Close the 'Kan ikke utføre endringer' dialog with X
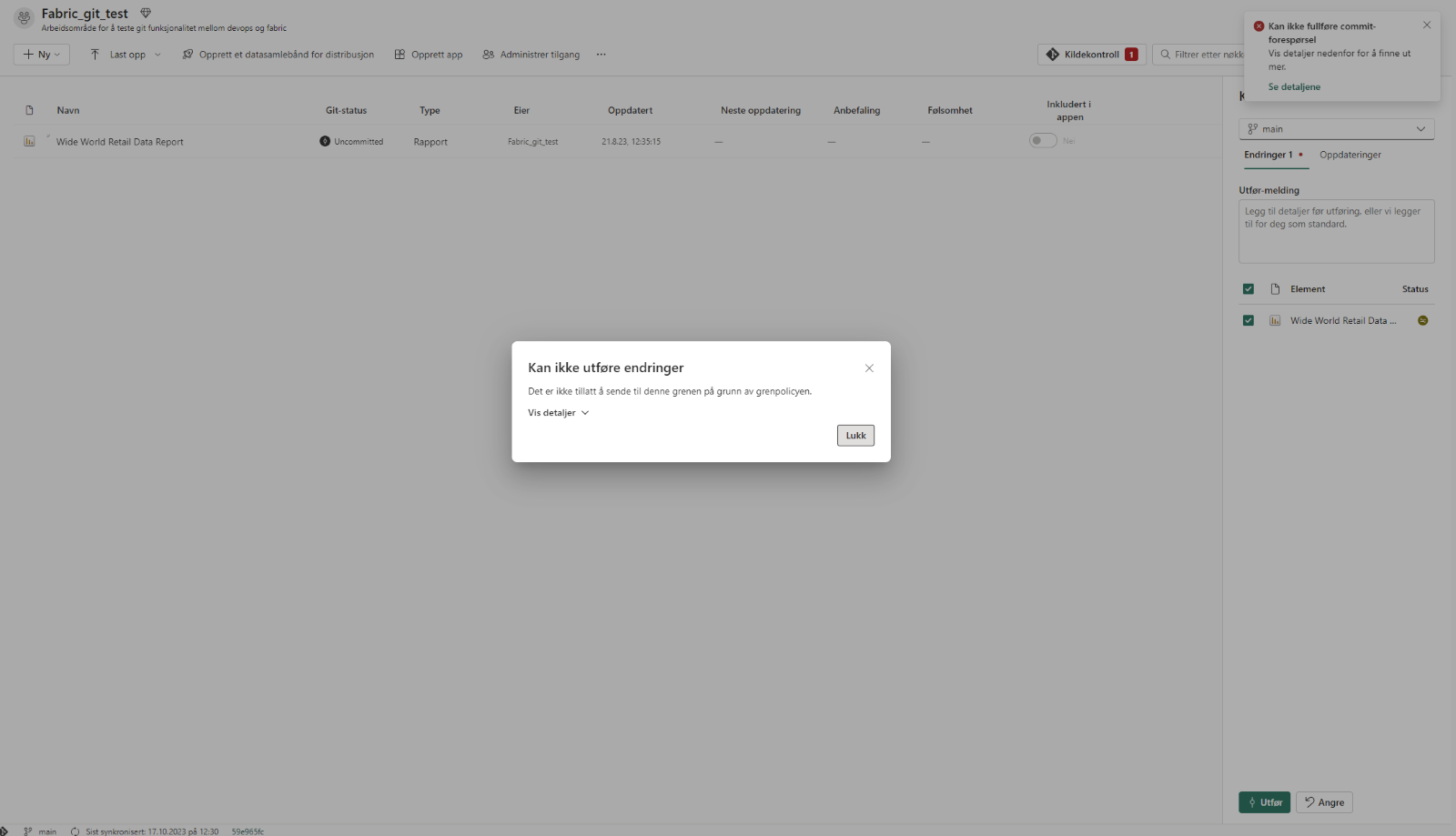Viewport: 1456px width, 836px height. [x=869, y=368]
